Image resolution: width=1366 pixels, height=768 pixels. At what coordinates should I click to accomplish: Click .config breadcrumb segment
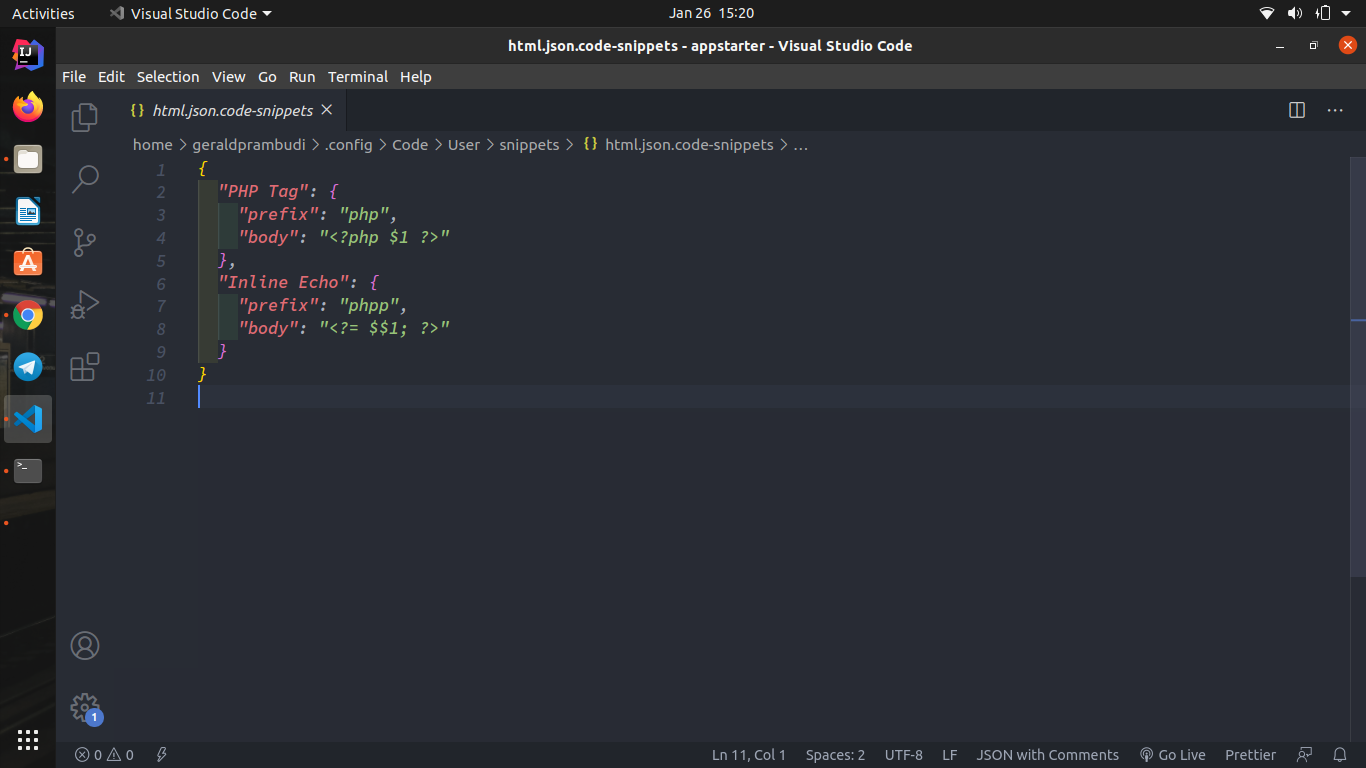click(348, 145)
